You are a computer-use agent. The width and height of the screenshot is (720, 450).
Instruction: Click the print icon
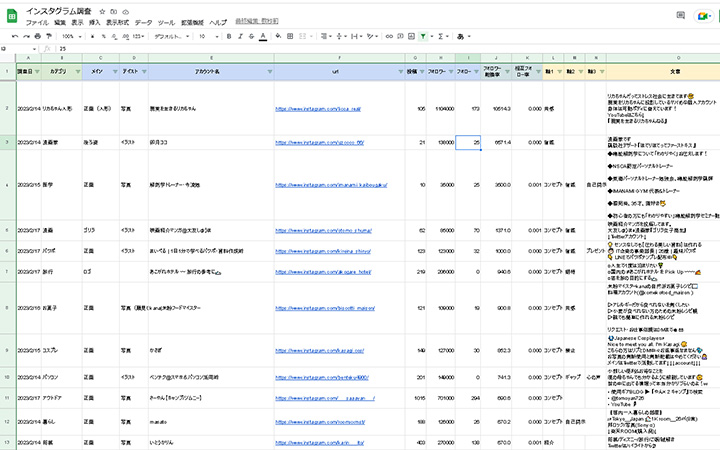pos(37,36)
